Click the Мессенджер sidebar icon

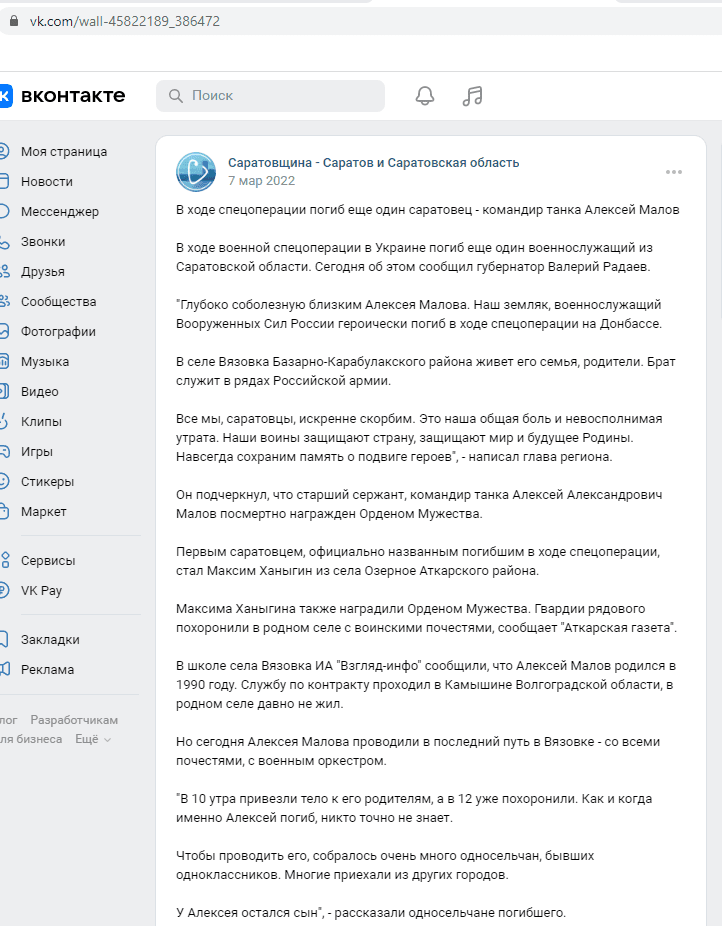(x=4, y=211)
